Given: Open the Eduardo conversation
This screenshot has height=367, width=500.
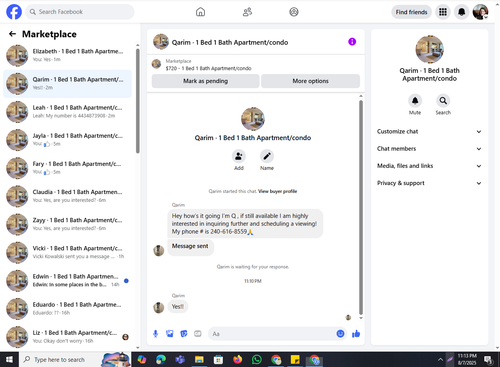Looking at the screenshot, I should pos(67,309).
